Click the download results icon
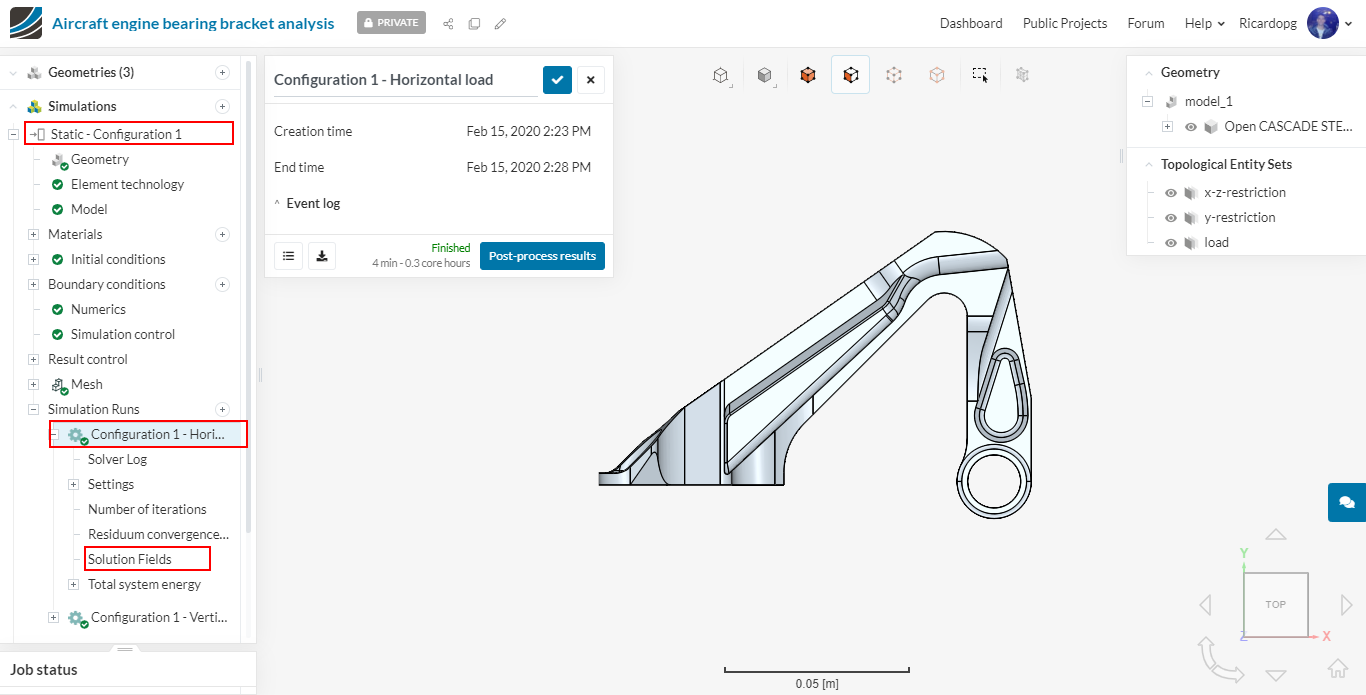Viewport: 1366px width, 695px height. 322,256
